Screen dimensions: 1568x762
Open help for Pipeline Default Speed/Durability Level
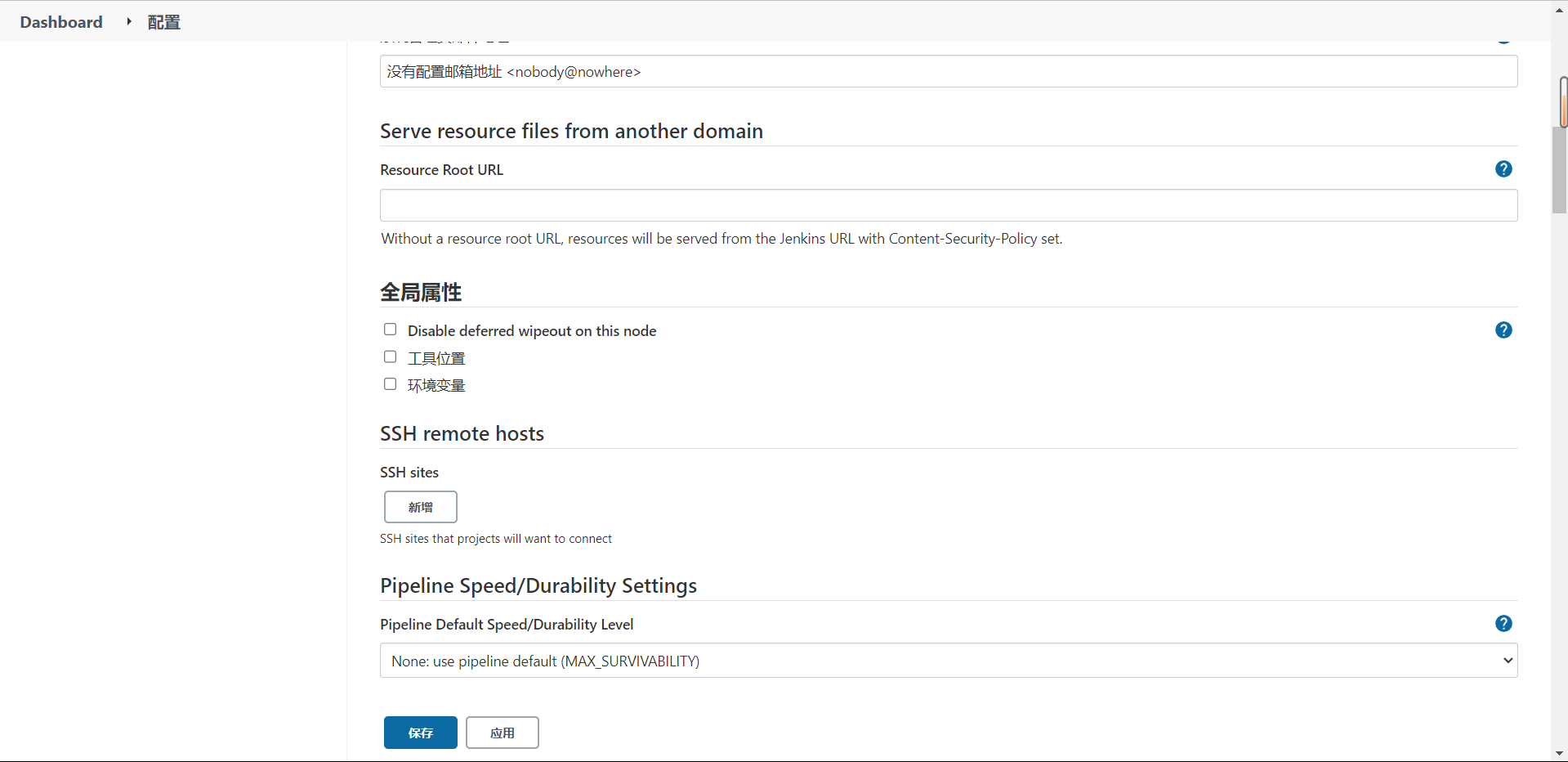point(1503,624)
